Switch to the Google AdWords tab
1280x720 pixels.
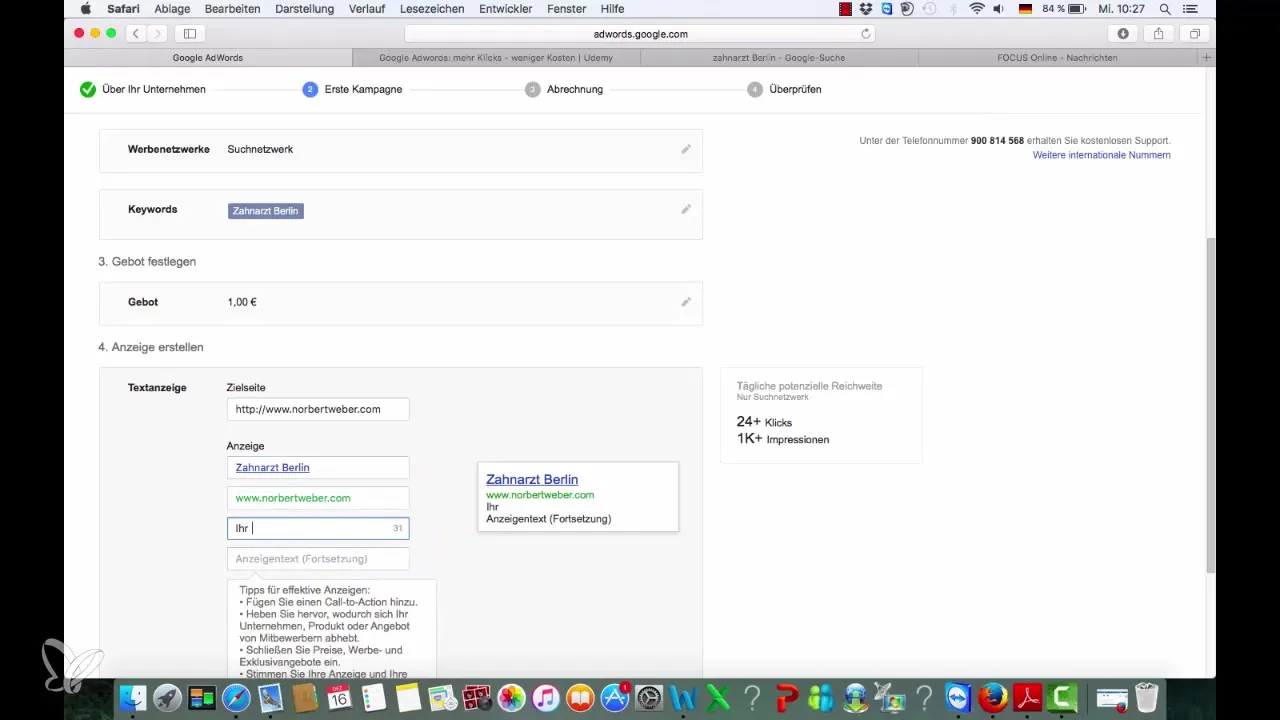208,58
